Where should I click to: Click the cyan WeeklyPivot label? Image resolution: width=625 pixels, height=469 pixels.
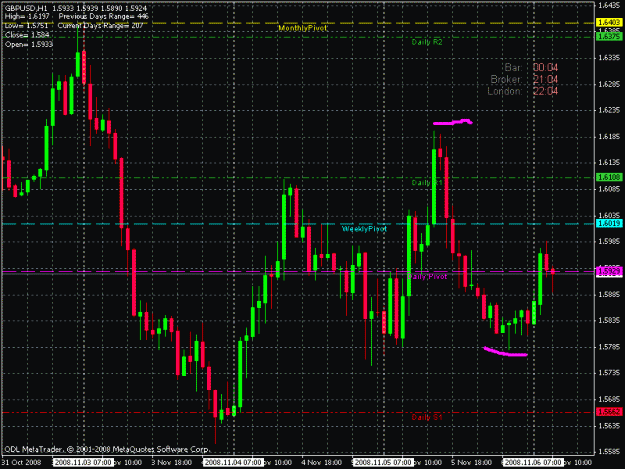364,229
